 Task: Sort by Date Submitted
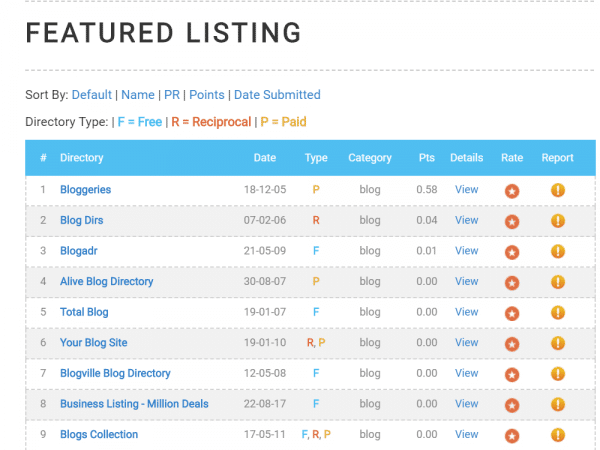pos(277,95)
